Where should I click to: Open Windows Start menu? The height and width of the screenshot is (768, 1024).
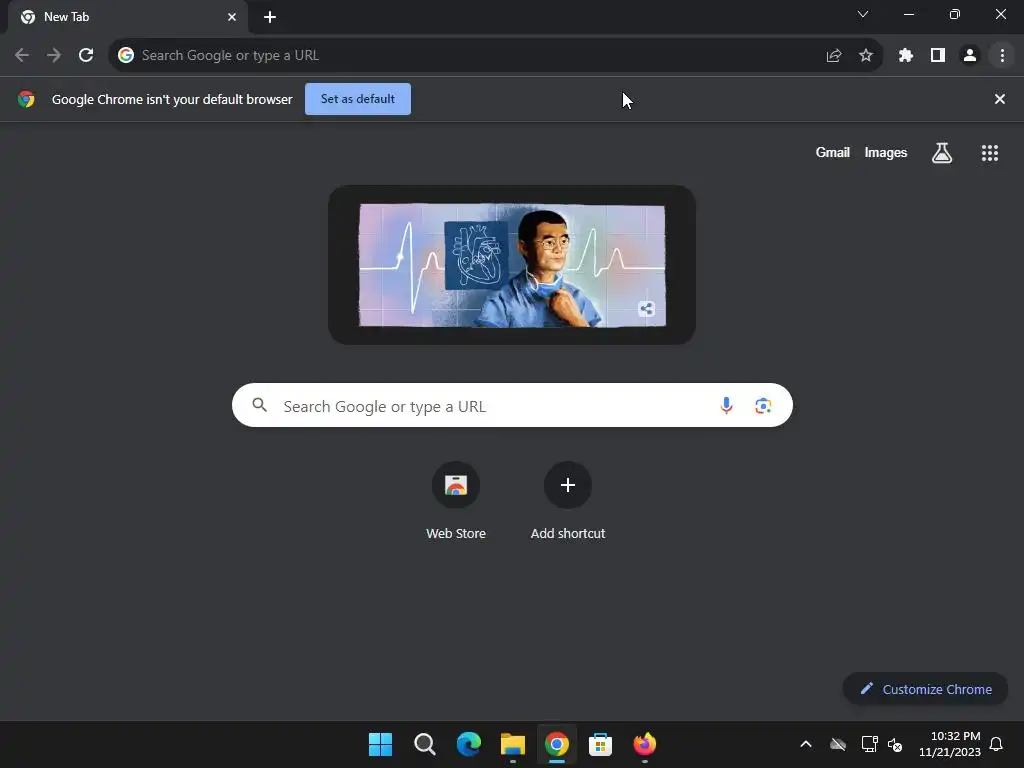coord(381,744)
